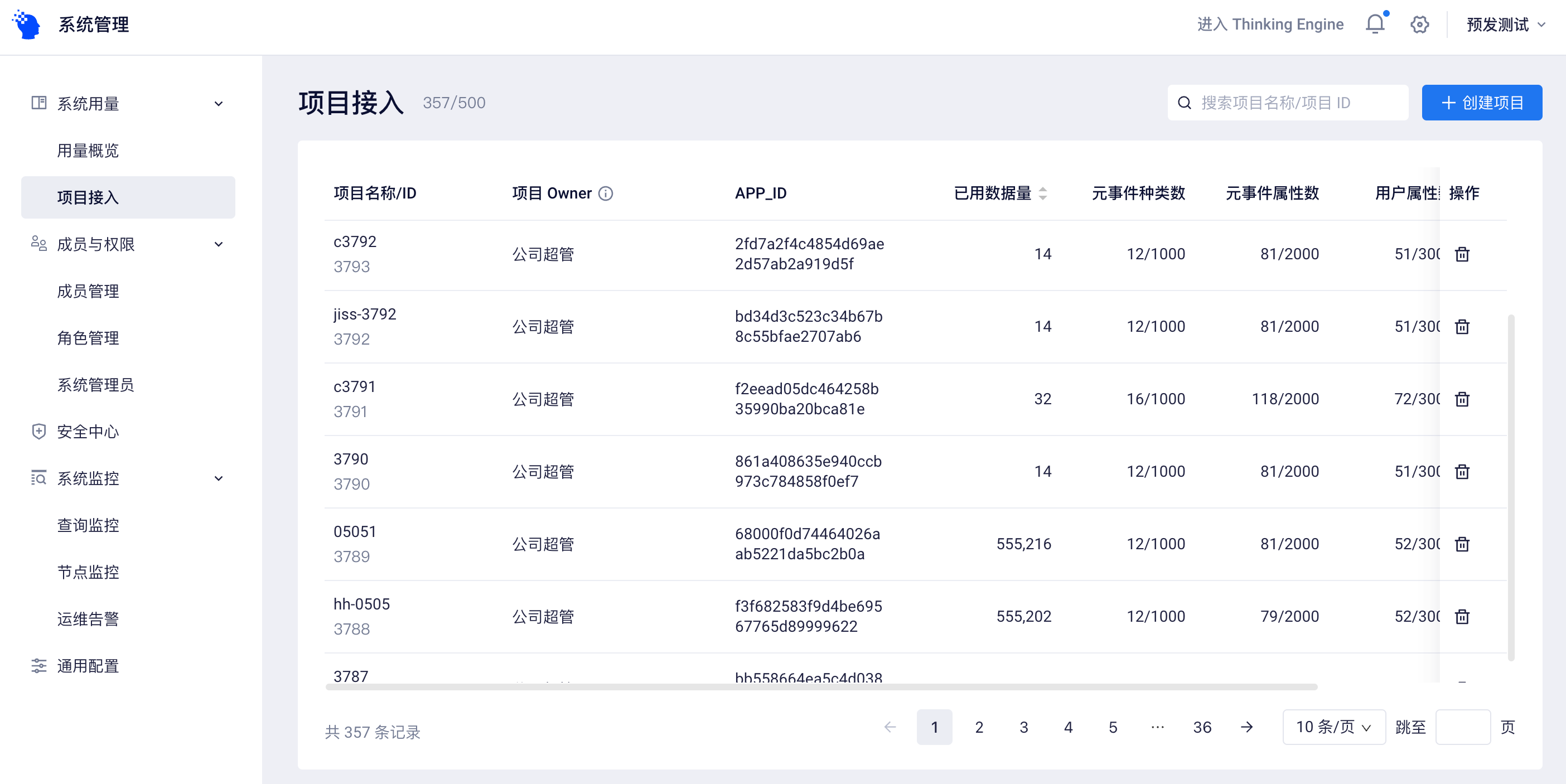
Task: Open the 10 条/页 page size dropdown
Action: point(1333,727)
